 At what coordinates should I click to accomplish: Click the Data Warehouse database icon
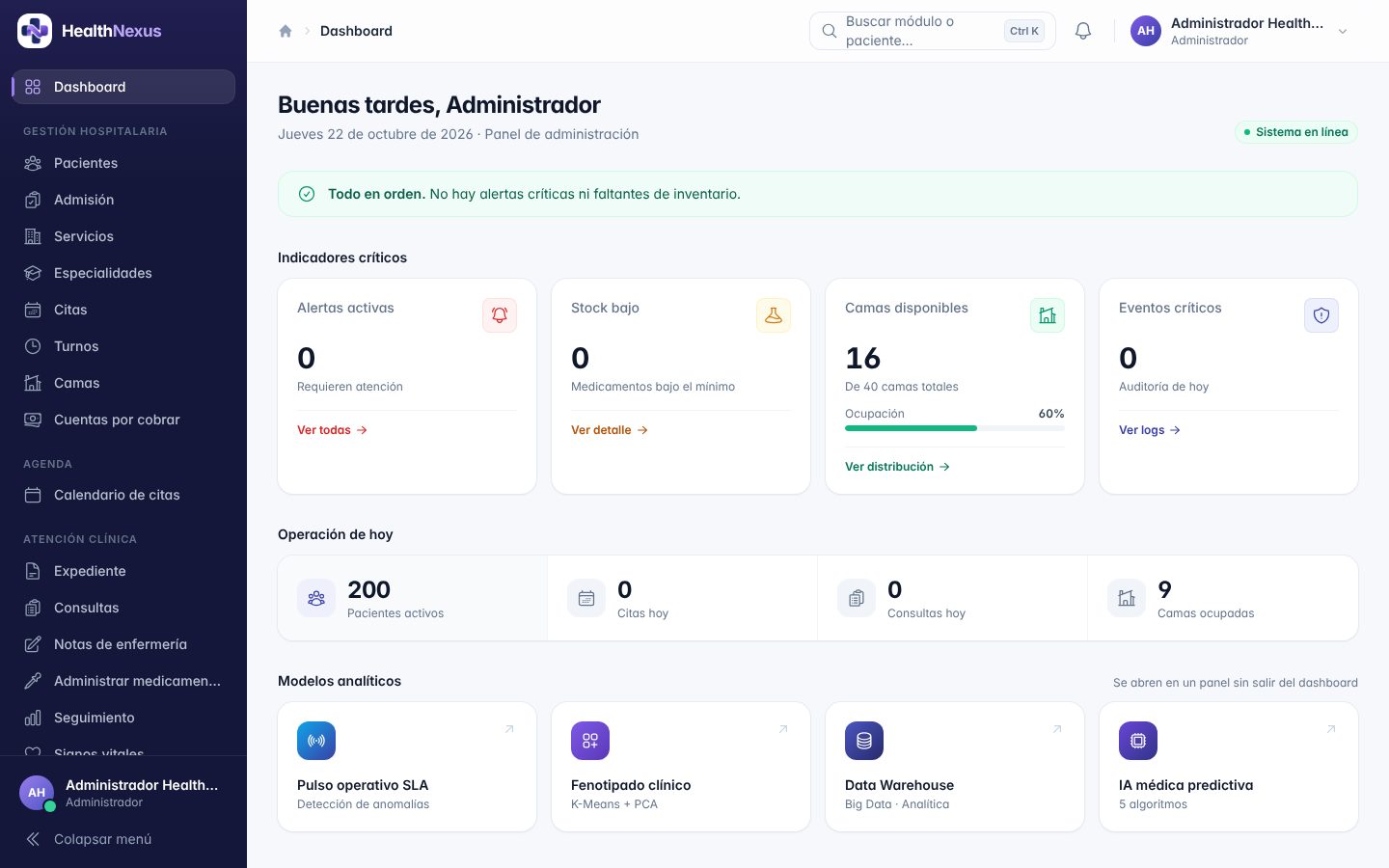click(864, 741)
